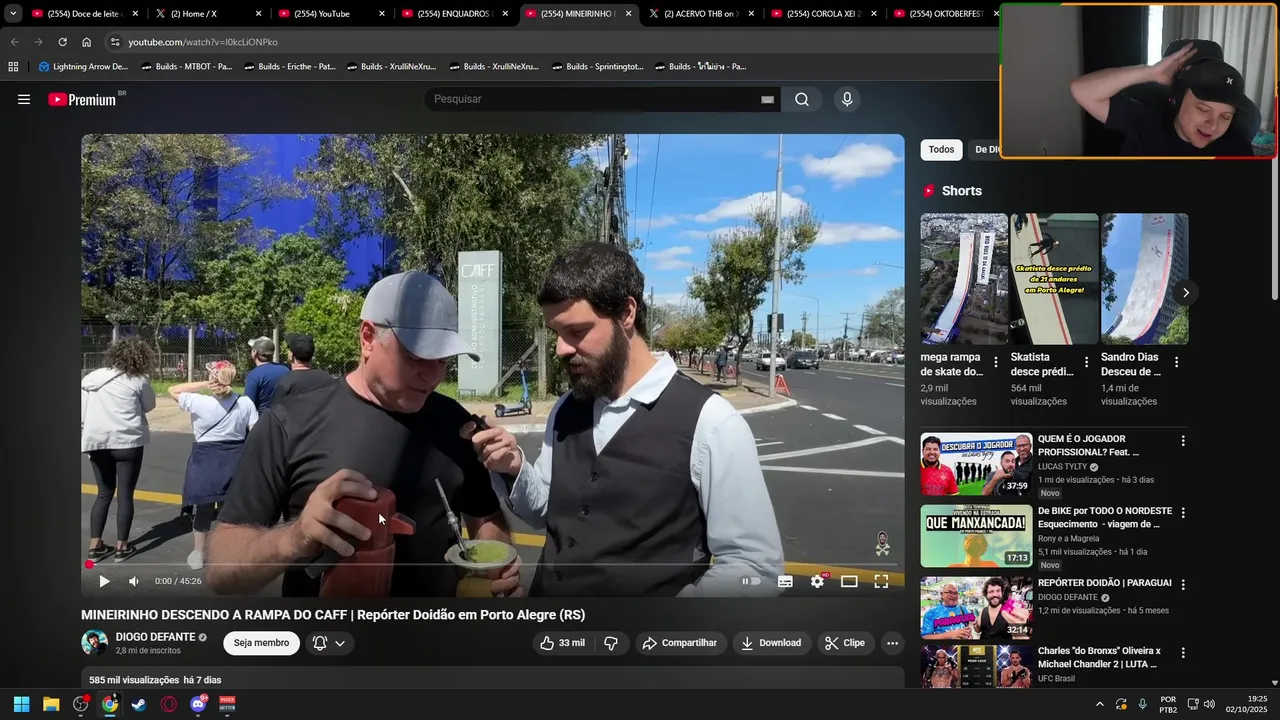Open 'Builds - MTBOT' bookmark

187,66
